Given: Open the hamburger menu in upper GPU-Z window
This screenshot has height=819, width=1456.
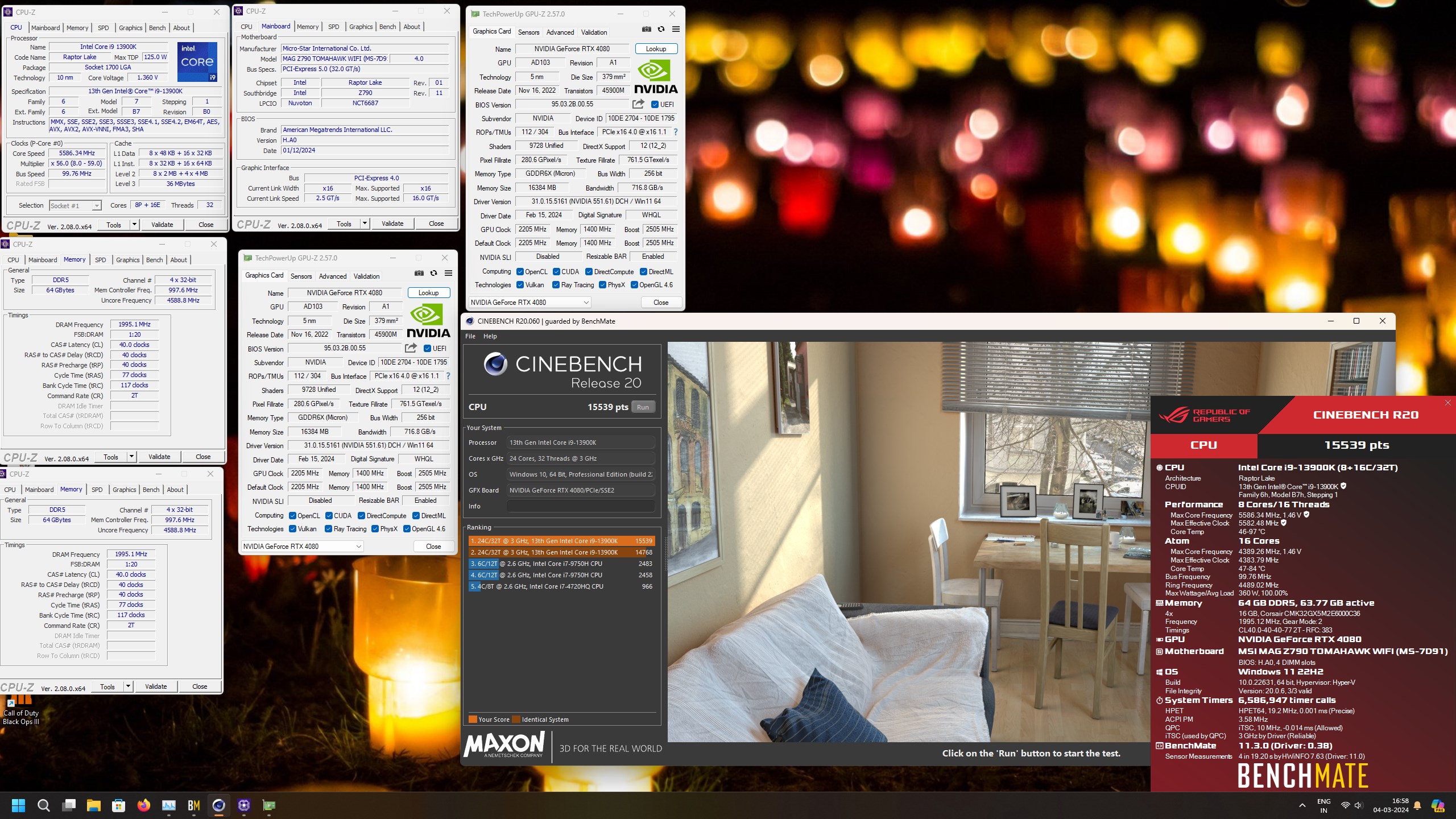Looking at the screenshot, I should tap(676, 29).
